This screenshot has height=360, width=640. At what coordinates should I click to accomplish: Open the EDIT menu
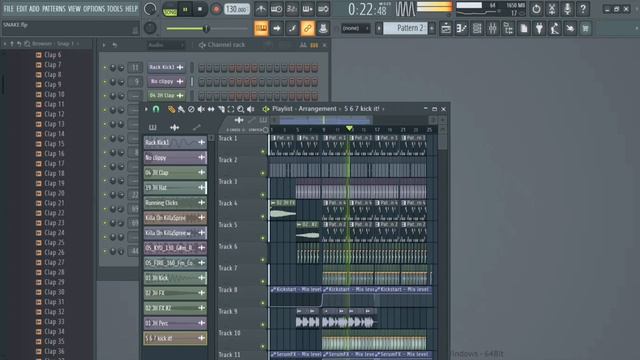click(22, 9)
